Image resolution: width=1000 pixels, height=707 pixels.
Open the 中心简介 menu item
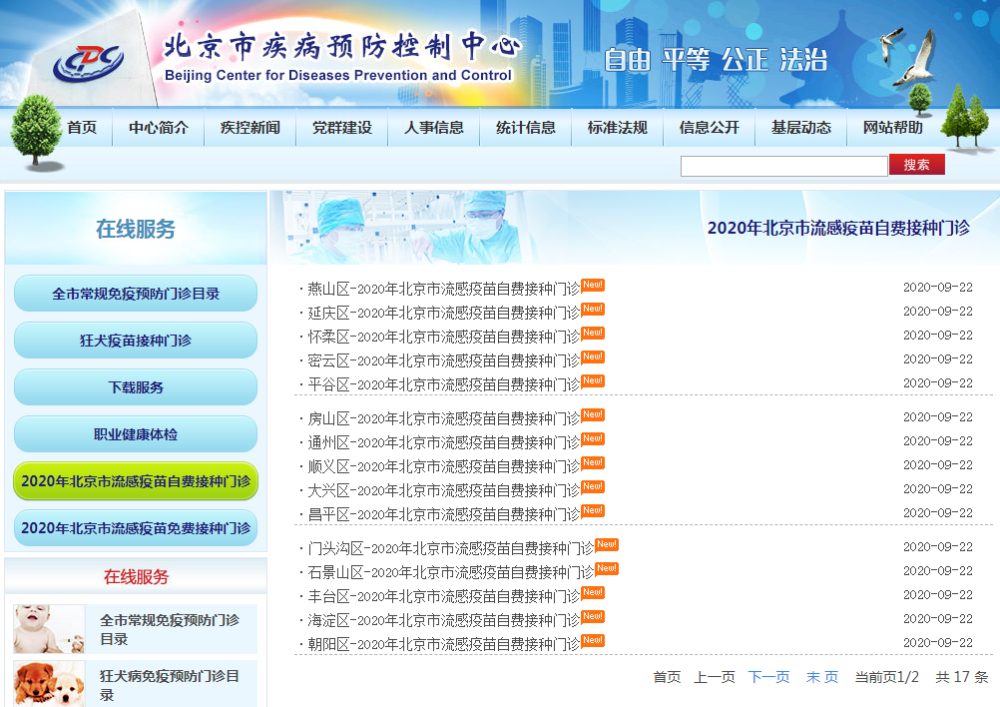158,128
